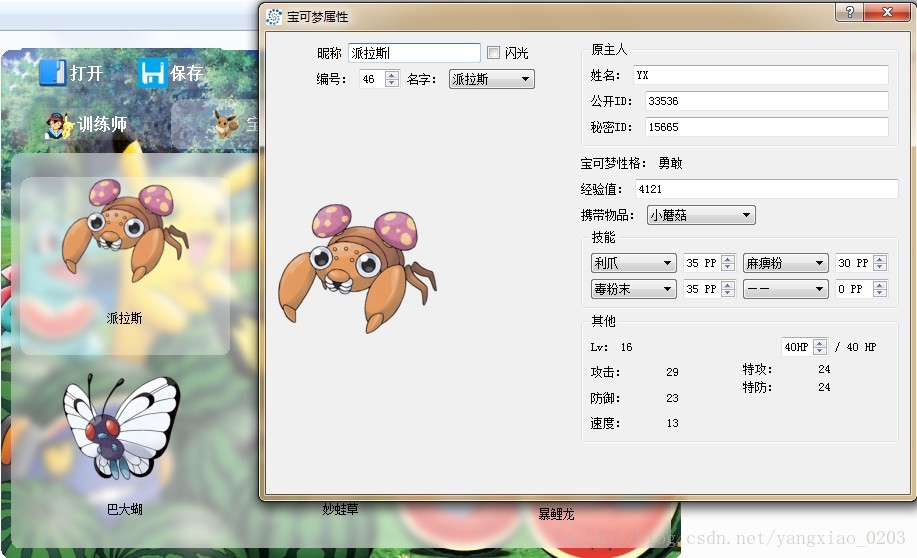Viewport: 917px width, 558px height.
Task: Close the 宝可梦属性 dialog
Action: point(887,12)
